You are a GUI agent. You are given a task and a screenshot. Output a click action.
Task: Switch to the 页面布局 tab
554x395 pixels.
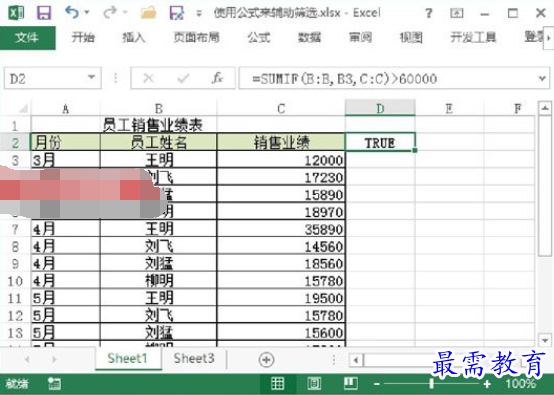[x=196, y=37]
